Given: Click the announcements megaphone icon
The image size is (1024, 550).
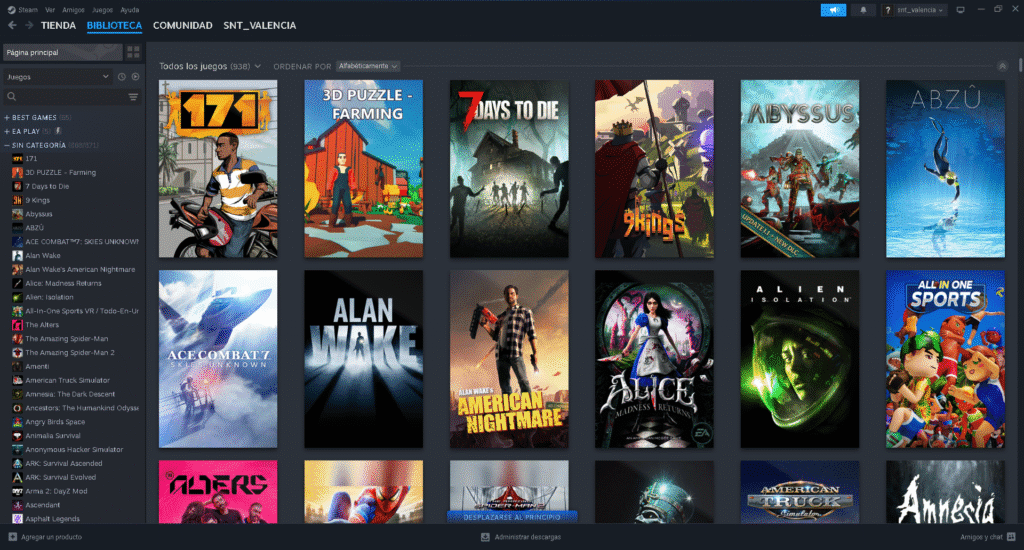Looking at the screenshot, I should click(832, 10).
